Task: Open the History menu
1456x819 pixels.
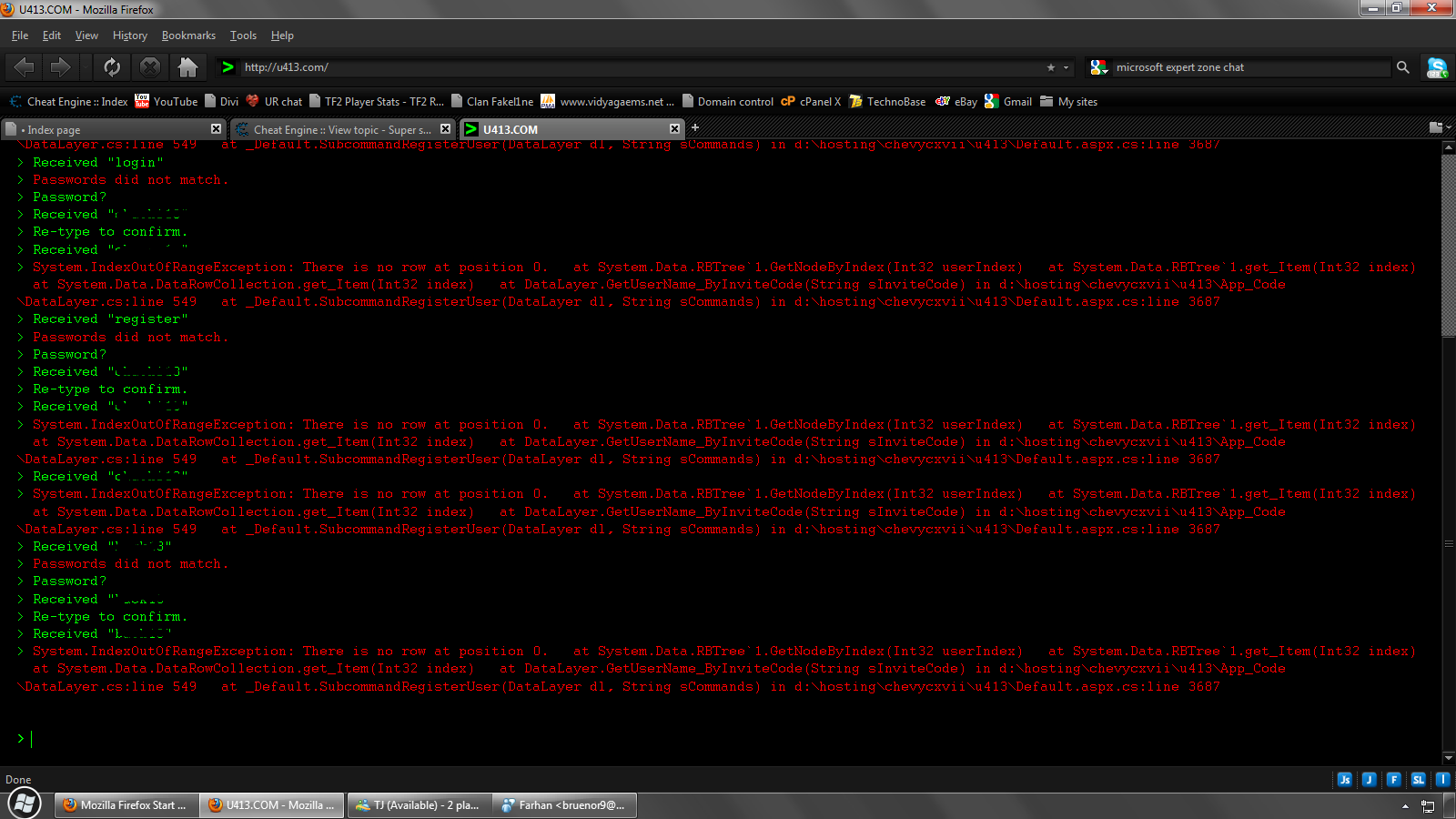Action: [130, 35]
